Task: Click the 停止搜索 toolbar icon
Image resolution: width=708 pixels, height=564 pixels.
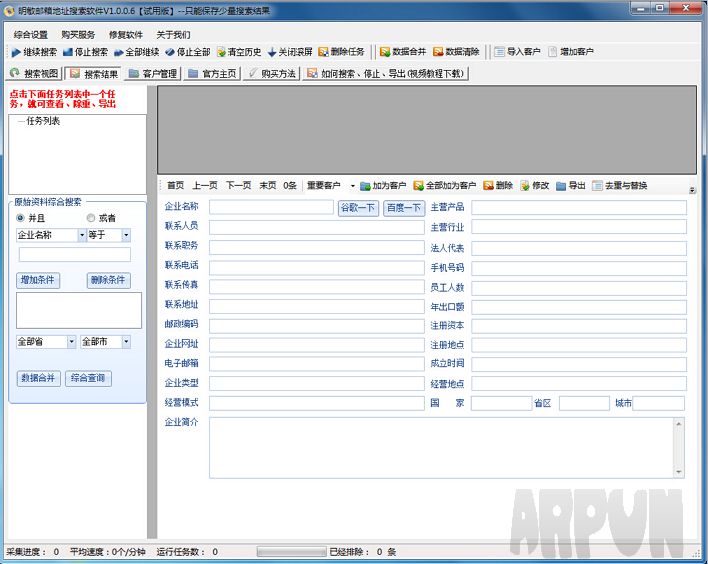Action: (x=68, y=52)
